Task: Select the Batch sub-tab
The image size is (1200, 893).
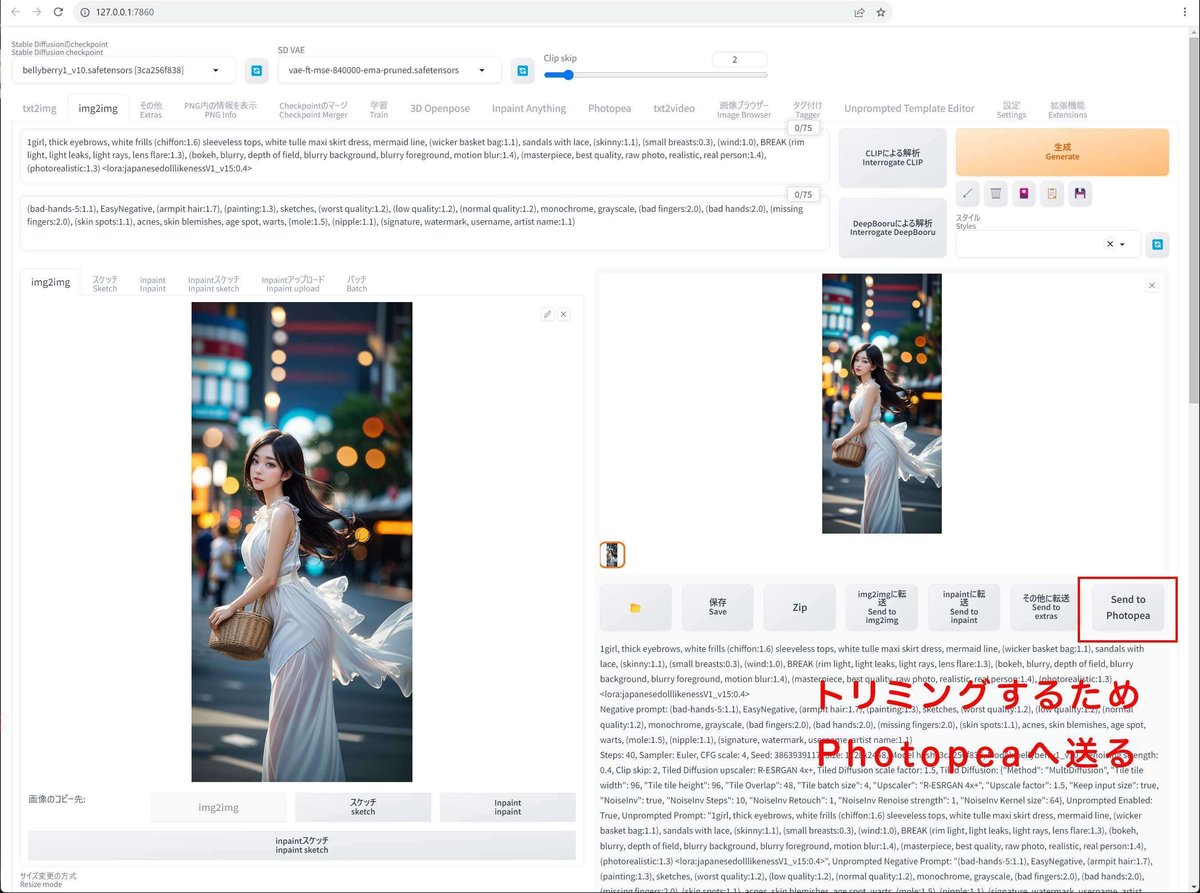Action: (x=357, y=283)
